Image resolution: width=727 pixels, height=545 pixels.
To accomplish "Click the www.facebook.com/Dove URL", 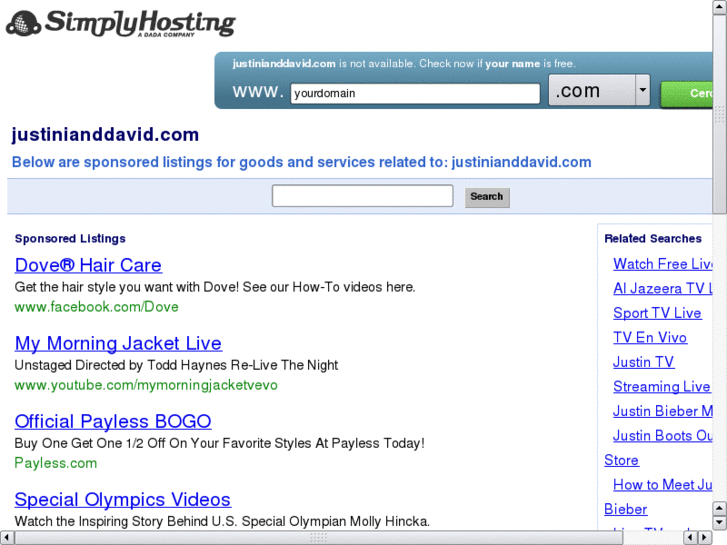I will tap(96, 307).
